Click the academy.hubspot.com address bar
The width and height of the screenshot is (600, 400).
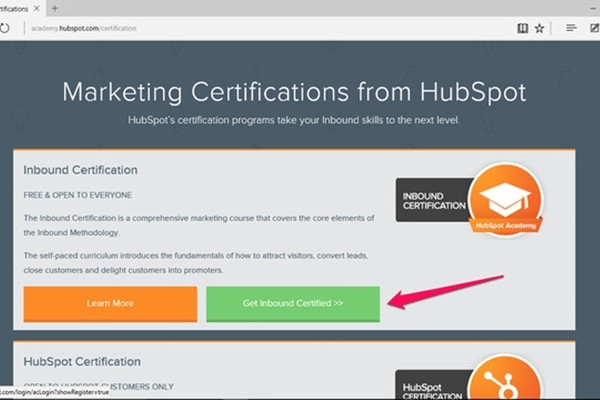(x=83, y=28)
